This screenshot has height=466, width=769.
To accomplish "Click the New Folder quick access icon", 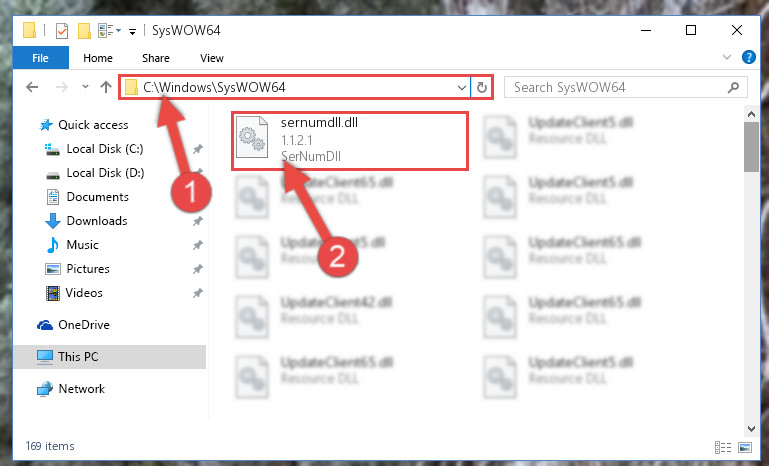I will [84, 31].
